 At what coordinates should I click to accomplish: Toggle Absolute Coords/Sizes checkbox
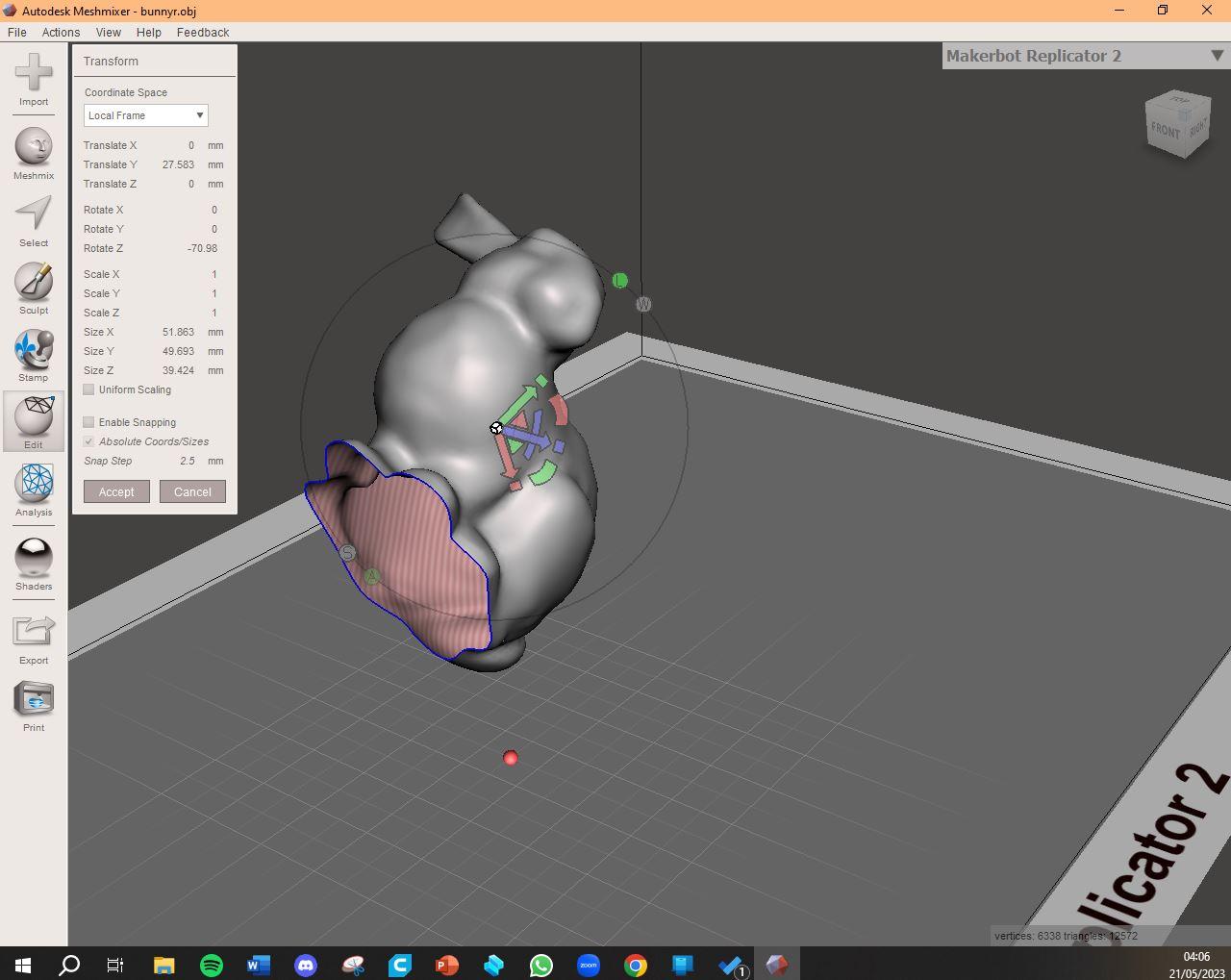tap(89, 441)
